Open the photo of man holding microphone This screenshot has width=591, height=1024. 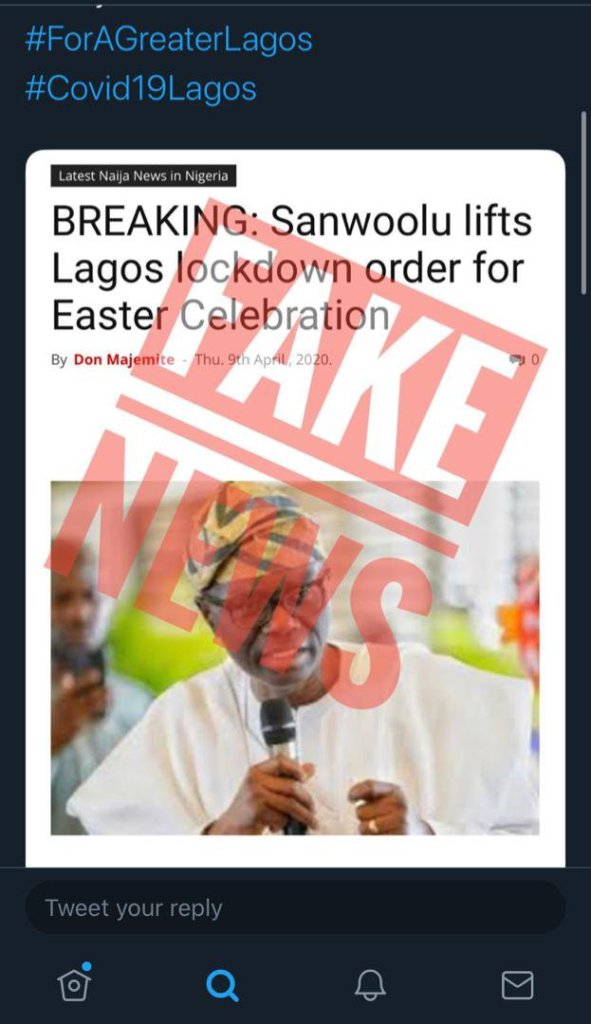(x=295, y=658)
